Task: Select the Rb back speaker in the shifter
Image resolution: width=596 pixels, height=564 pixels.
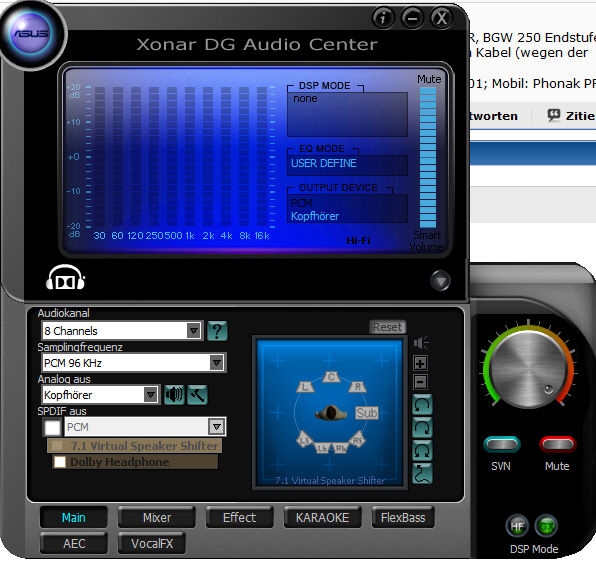Action: tap(341, 448)
